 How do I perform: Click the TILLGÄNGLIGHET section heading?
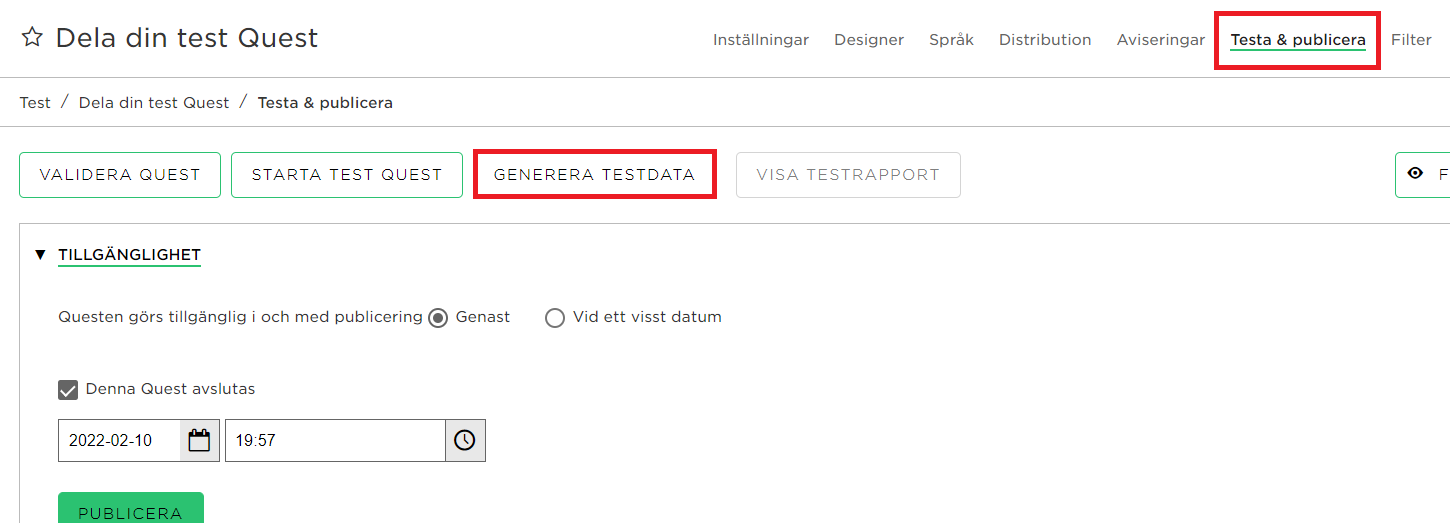[x=129, y=255]
